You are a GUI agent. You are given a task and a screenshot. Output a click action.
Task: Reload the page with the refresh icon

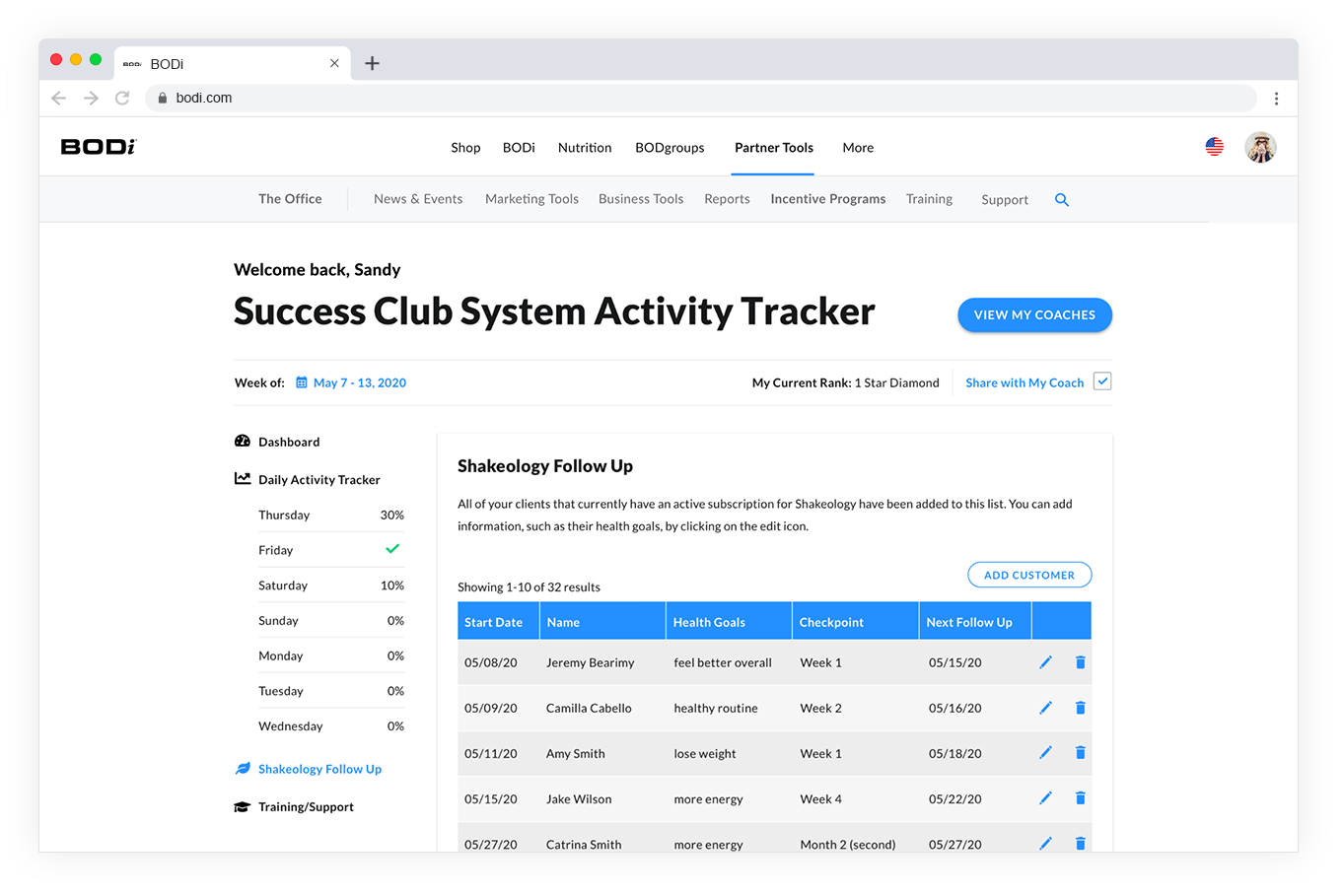point(122,98)
